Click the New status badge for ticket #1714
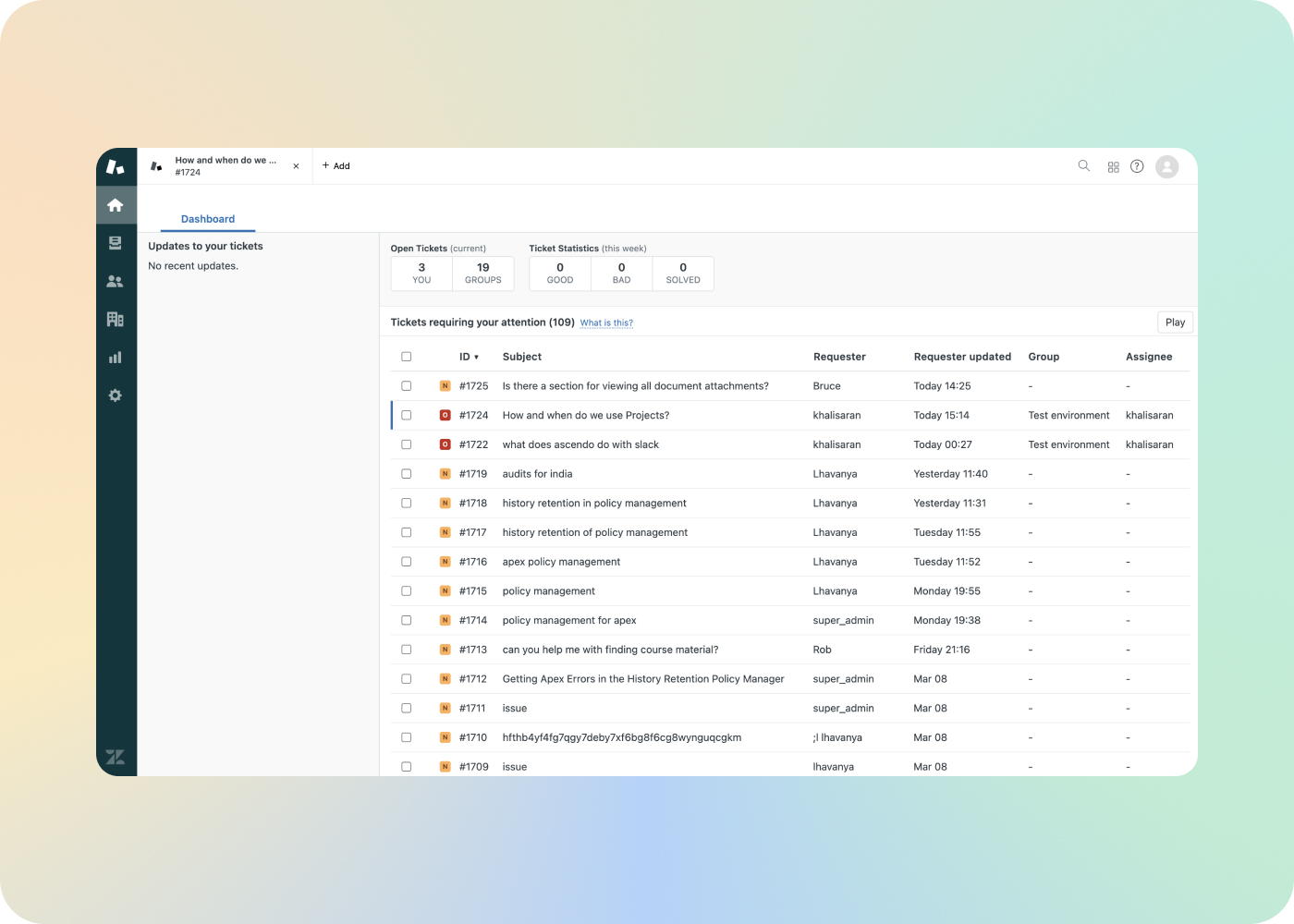The image size is (1294, 924). pyautogui.click(x=446, y=620)
